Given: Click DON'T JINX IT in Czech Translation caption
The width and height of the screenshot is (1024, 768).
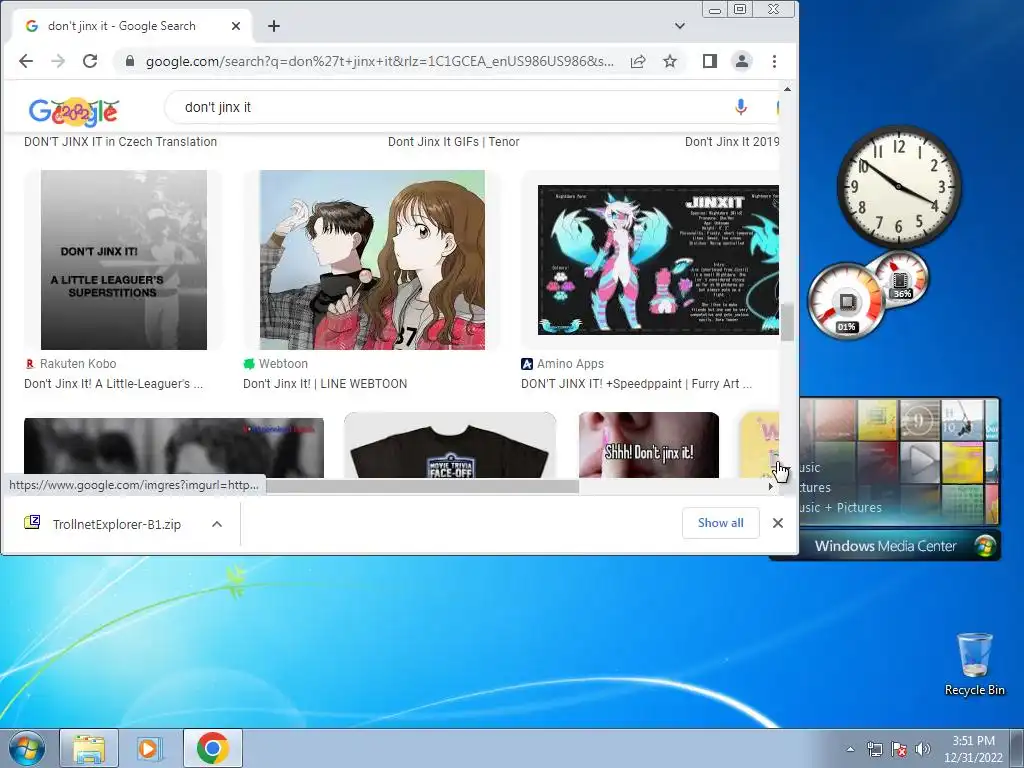Looking at the screenshot, I should (121, 142).
